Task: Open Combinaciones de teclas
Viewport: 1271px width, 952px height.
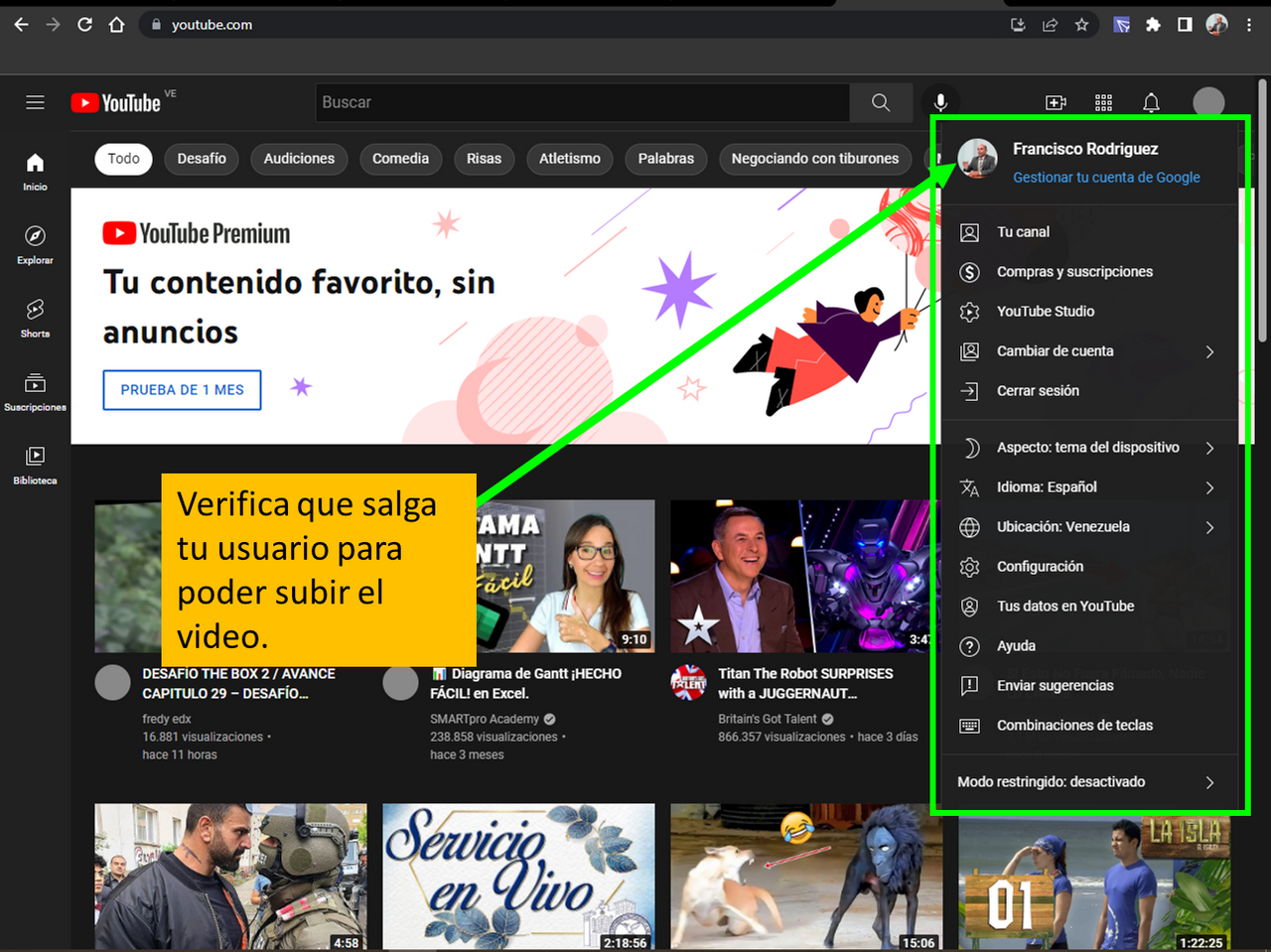Action: tap(1088, 725)
